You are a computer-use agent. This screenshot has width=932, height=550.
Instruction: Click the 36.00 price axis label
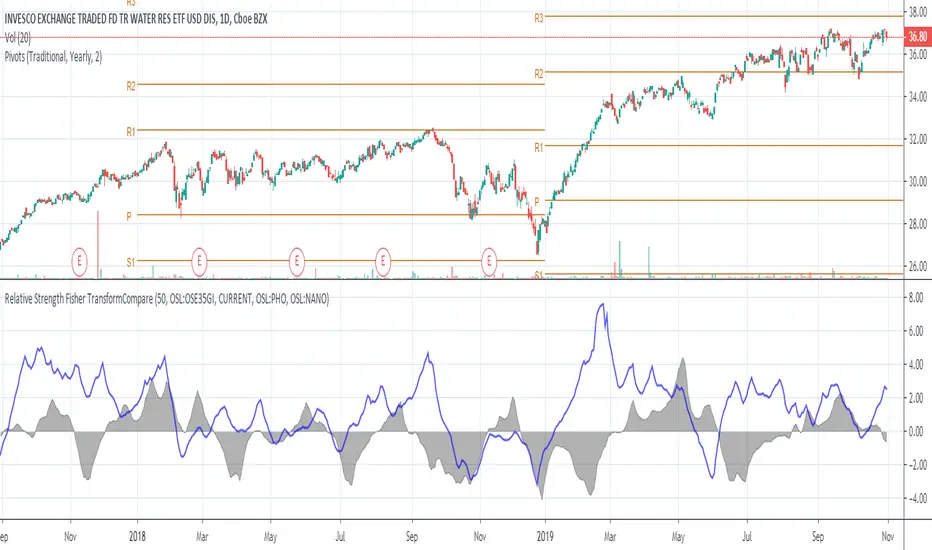pos(917,54)
